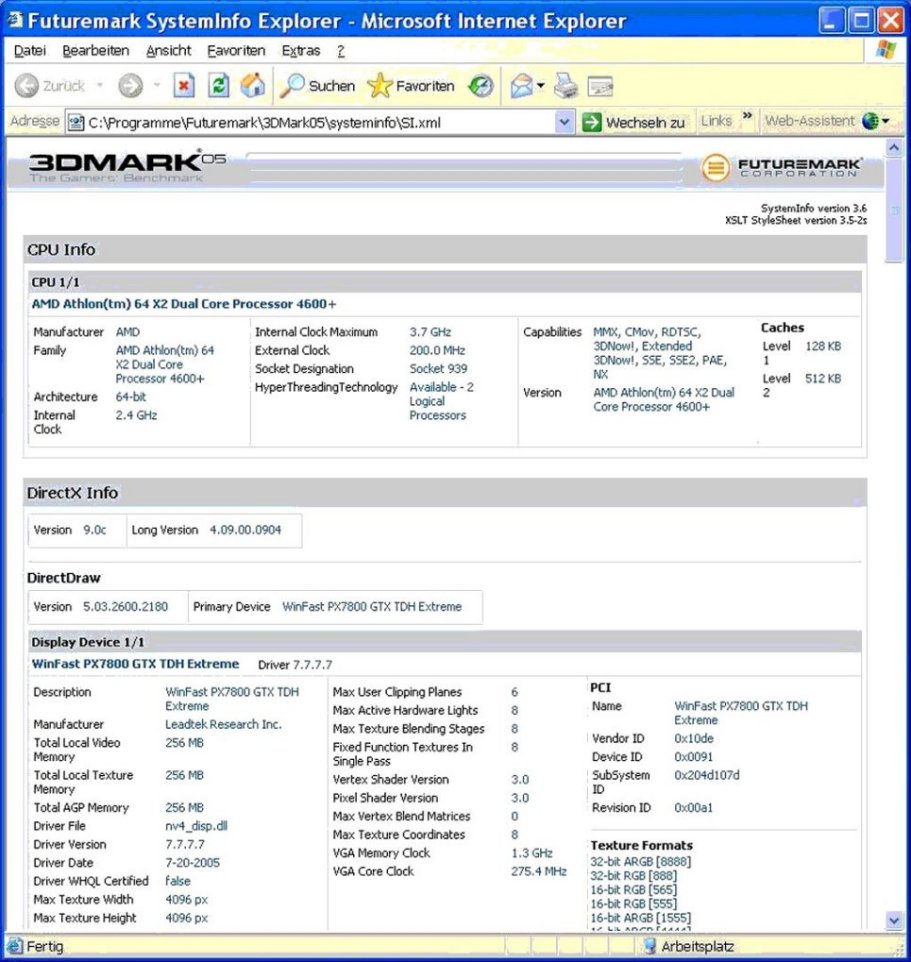911x962 pixels.
Task: Click the vertical scrollbar thumb
Action: pos(894,210)
